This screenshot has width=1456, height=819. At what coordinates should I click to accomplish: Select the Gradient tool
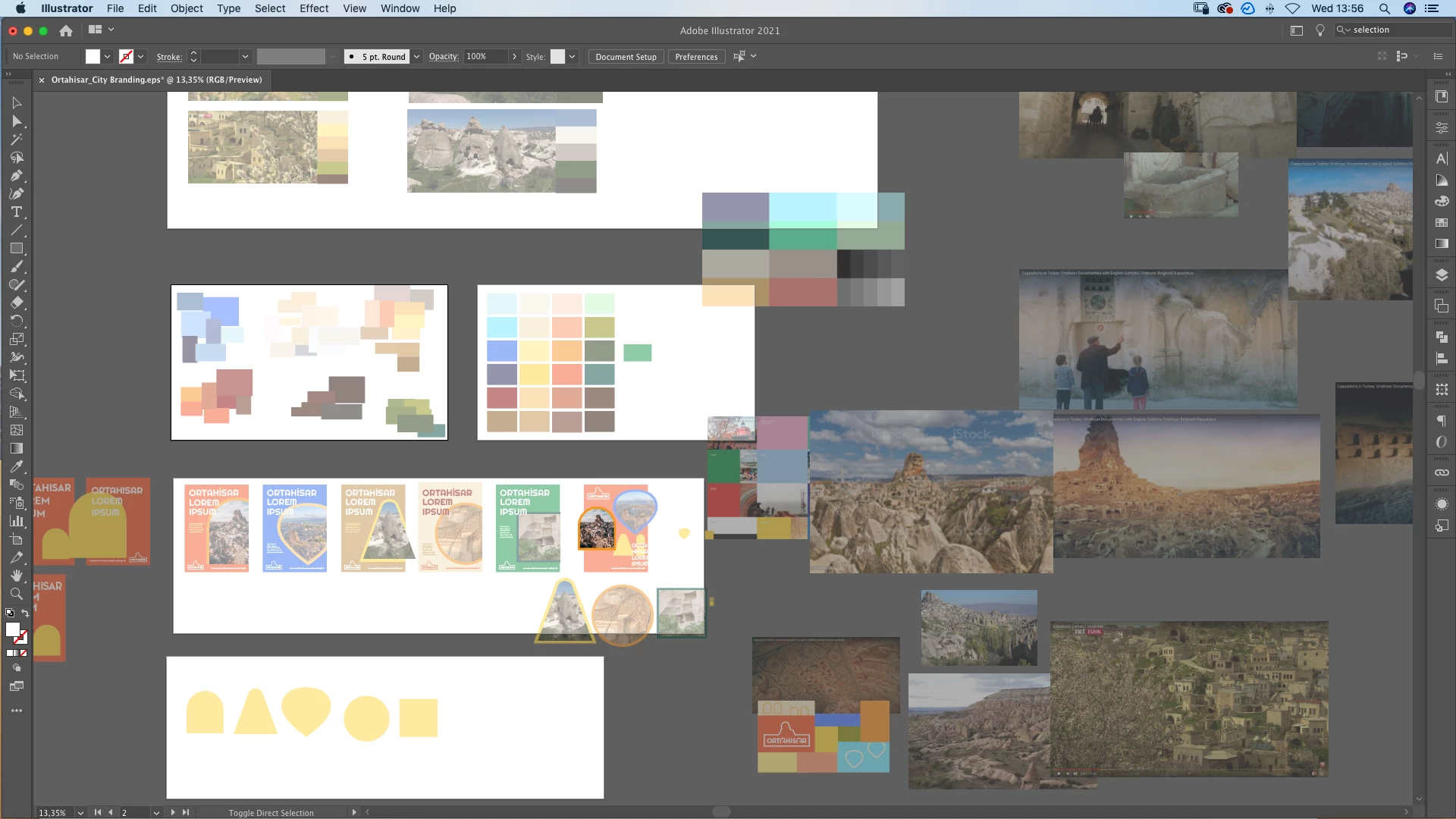coord(17,448)
